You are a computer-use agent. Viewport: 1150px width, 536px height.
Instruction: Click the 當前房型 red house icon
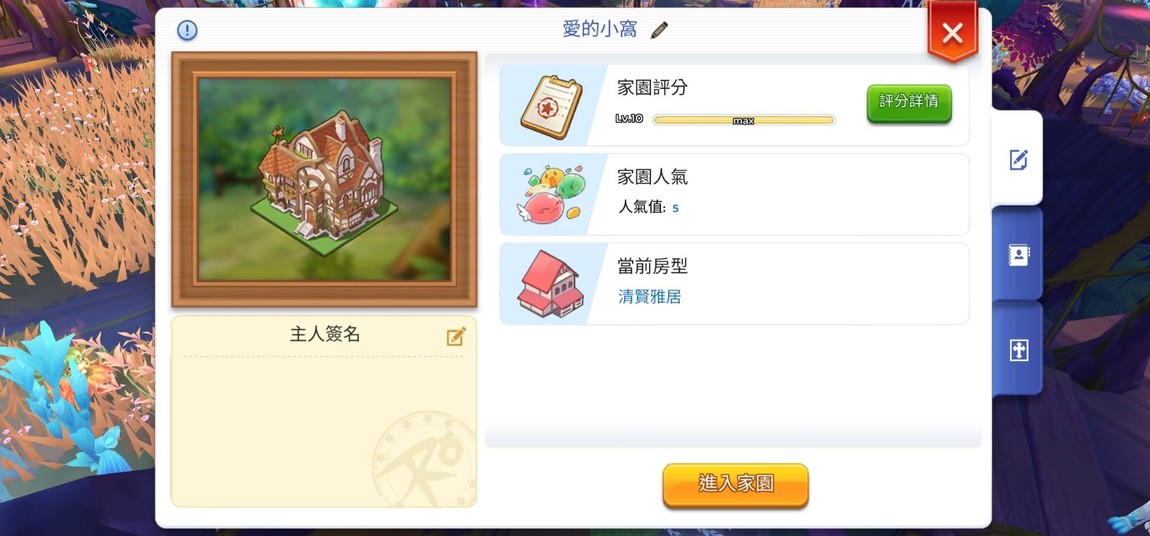point(550,284)
